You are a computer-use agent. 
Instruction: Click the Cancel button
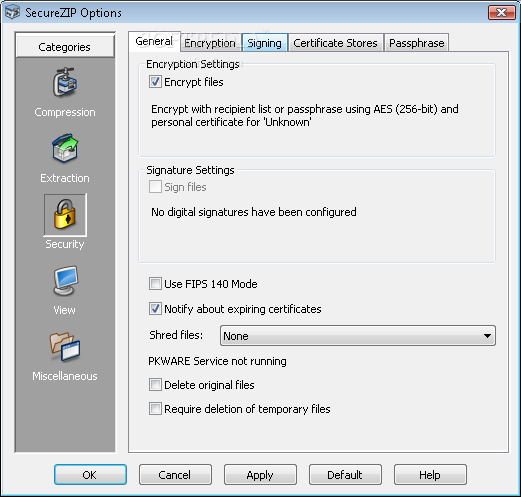tap(175, 474)
